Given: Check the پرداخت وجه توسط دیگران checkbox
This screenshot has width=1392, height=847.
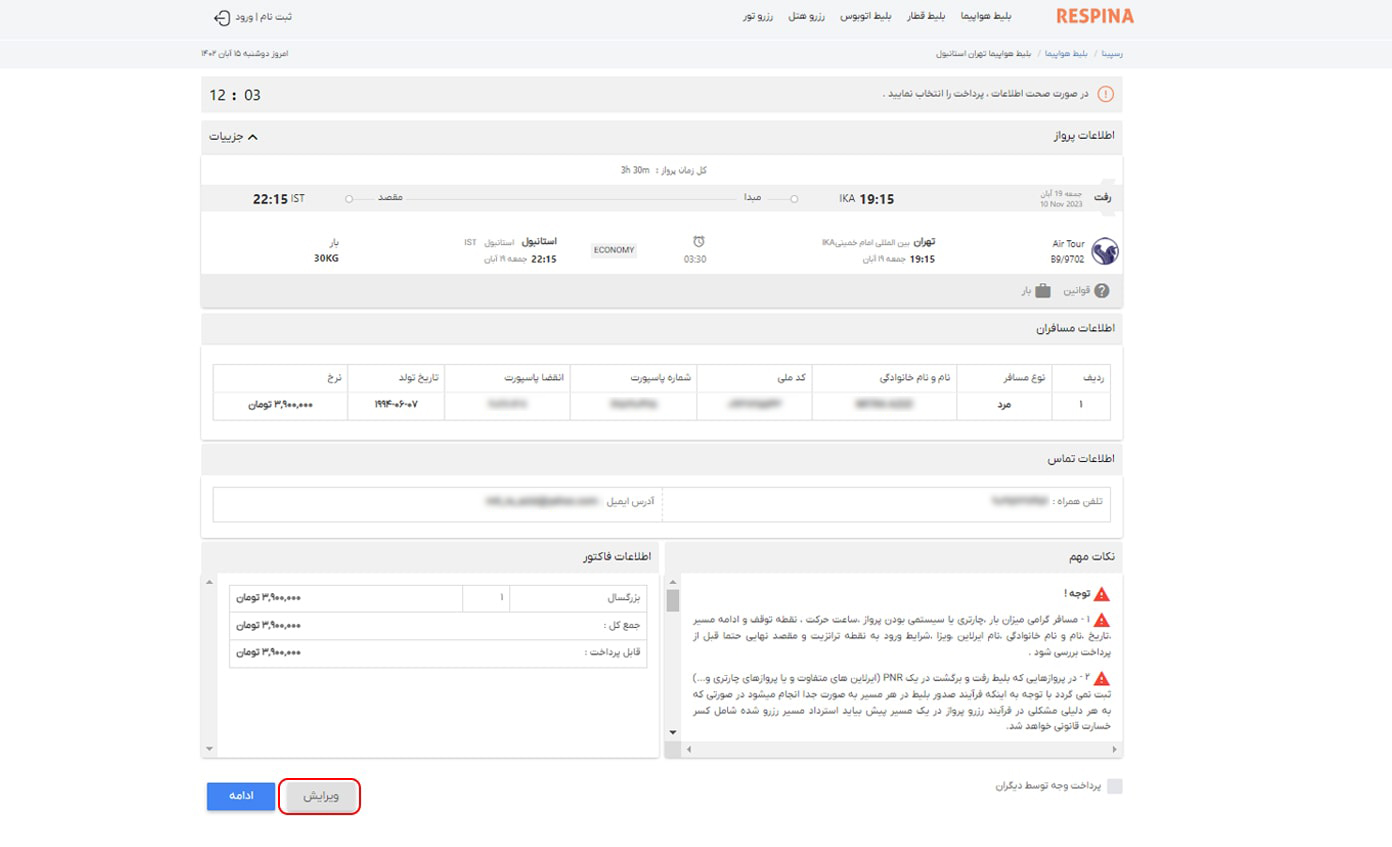Looking at the screenshot, I should pyautogui.click(x=1114, y=787).
